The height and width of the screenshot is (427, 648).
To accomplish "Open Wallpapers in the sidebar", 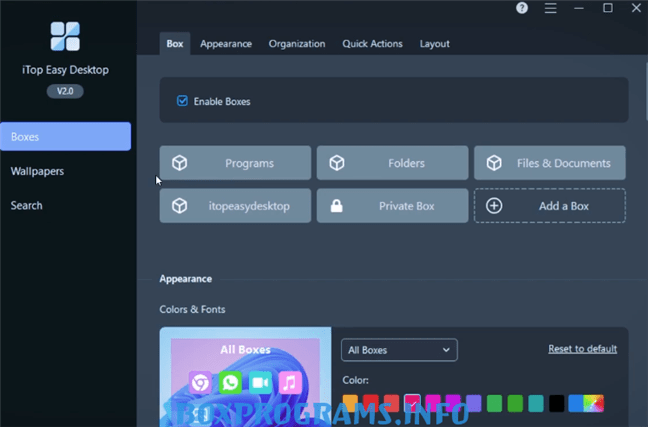I will (37, 171).
